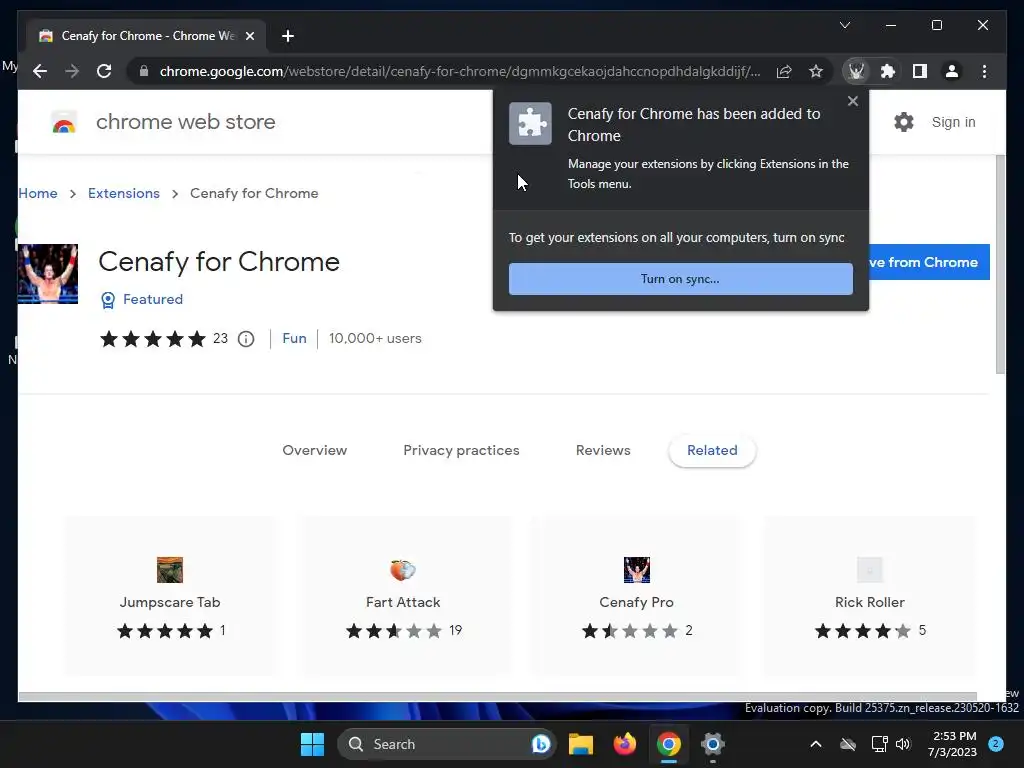Click the taskbar Search box
1024x768 pixels.
446,744
